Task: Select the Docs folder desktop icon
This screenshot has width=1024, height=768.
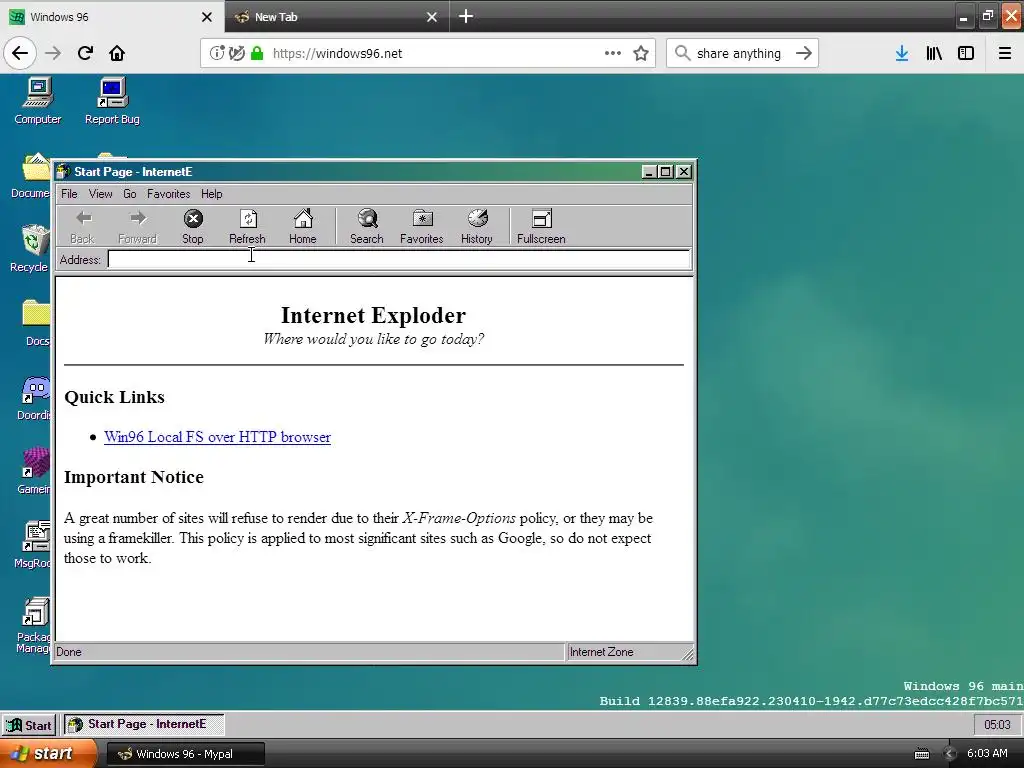Action: [x=36, y=323]
